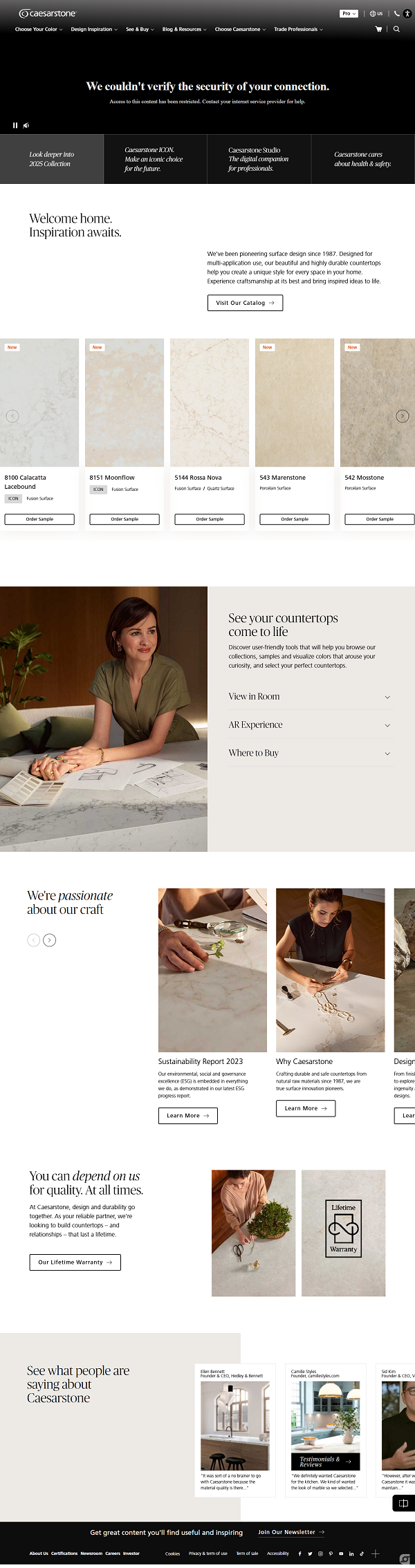Mute the hero video sound
The height and width of the screenshot is (1568, 415).
[26, 125]
